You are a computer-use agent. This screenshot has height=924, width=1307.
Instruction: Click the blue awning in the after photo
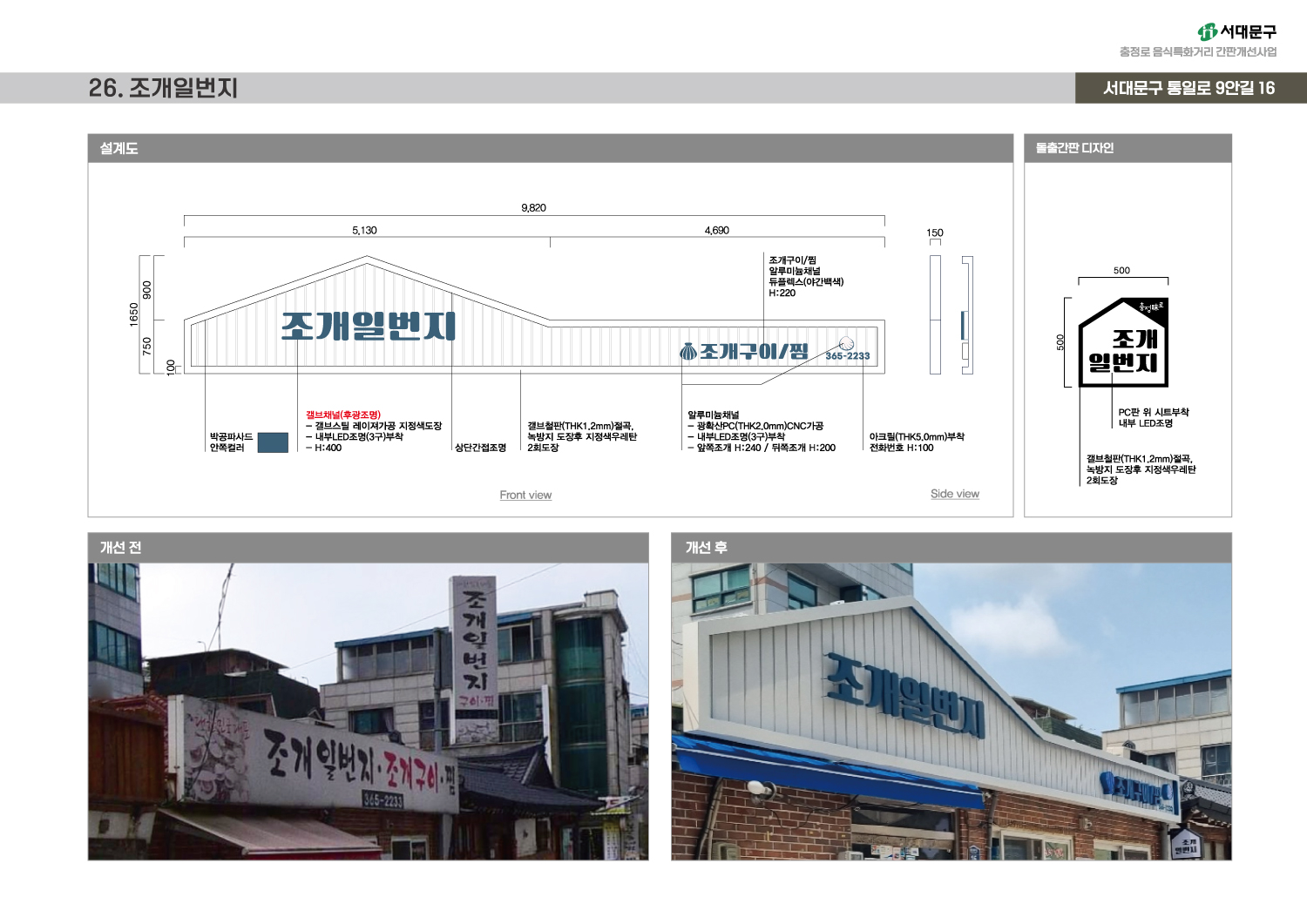[x=828, y=772]
